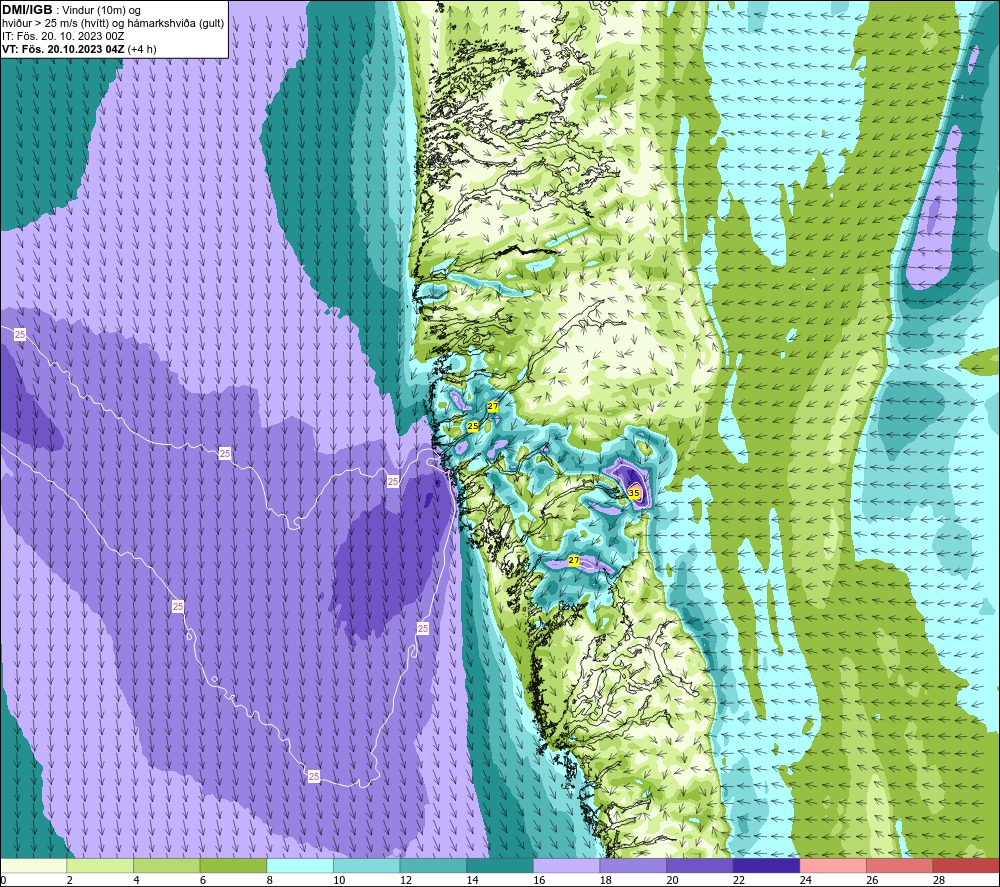Pick the teal 12–14 m/s legend swatch
1000x887 pixels.
[x=433, y=865]
